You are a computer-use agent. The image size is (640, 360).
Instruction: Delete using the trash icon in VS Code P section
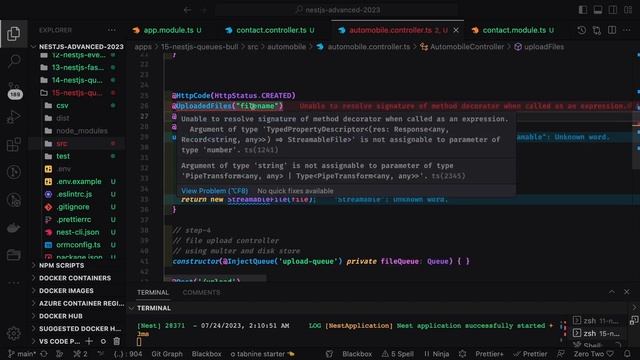(x=117, y=341)
